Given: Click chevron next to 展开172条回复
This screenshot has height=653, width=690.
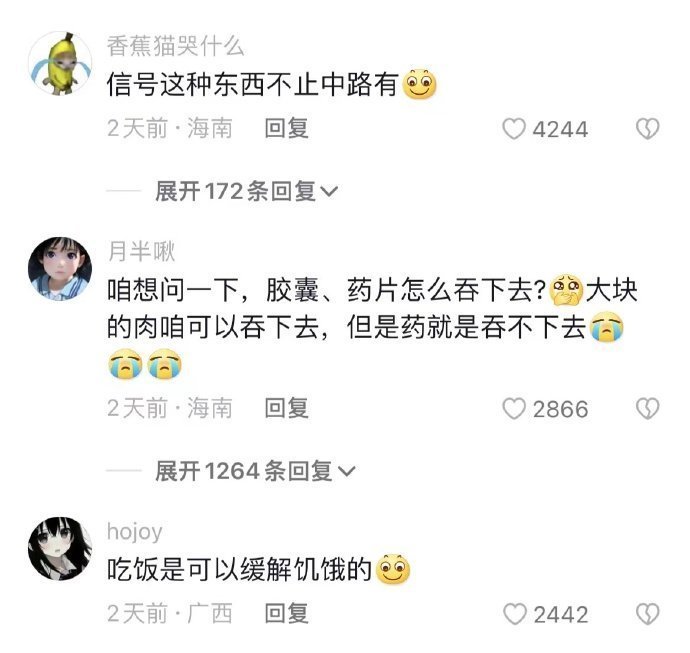Looking at the screenshot, I should [x=329, y=192].
